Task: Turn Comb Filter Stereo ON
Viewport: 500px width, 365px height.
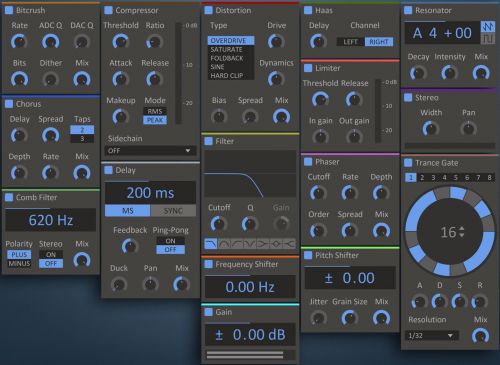Action: 51,255
